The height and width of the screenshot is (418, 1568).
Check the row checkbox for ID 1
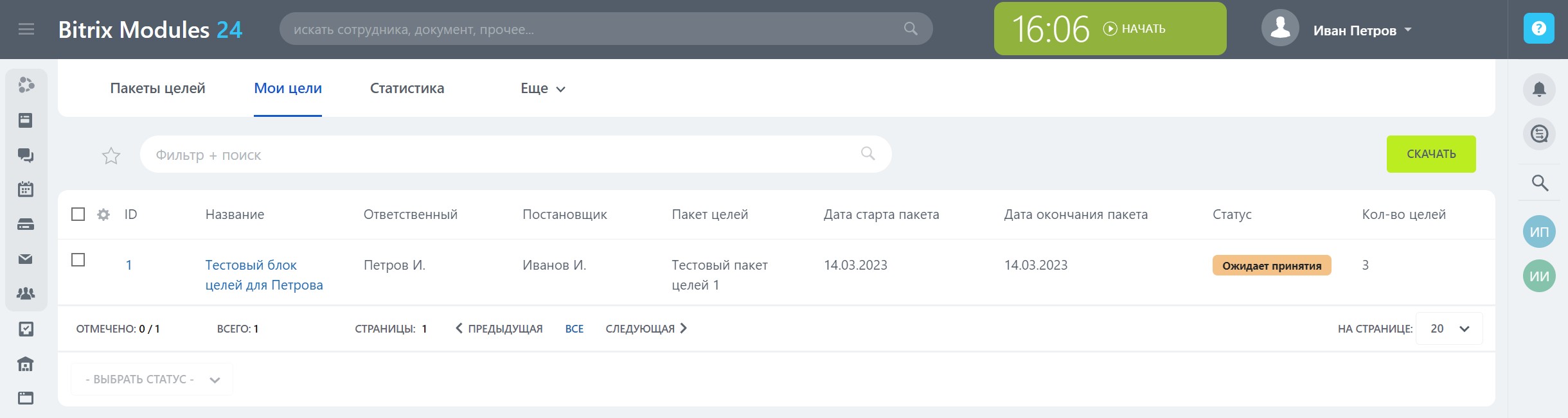point(78,260)
